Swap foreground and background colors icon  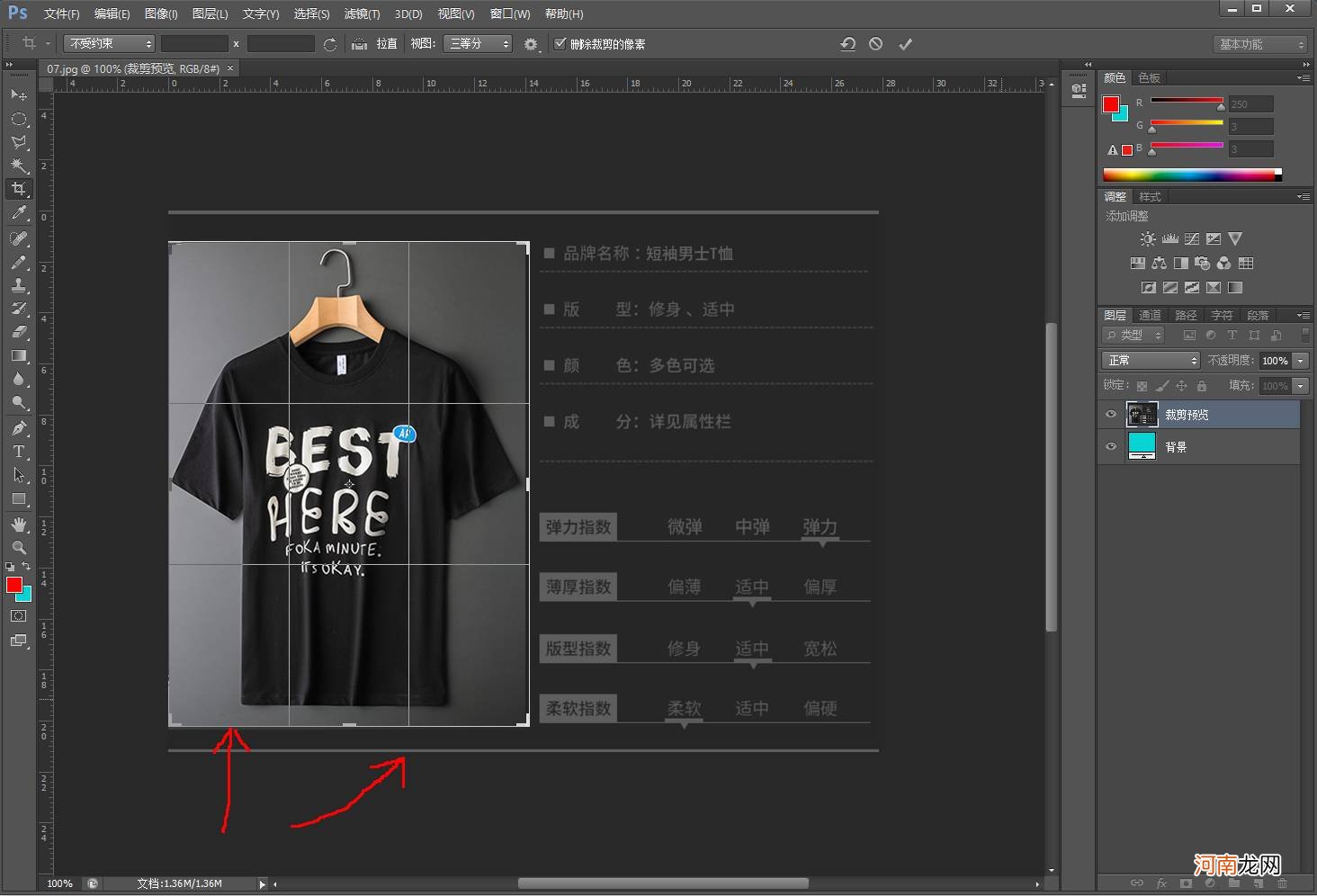pyautogui.click(x=26, y=567)
